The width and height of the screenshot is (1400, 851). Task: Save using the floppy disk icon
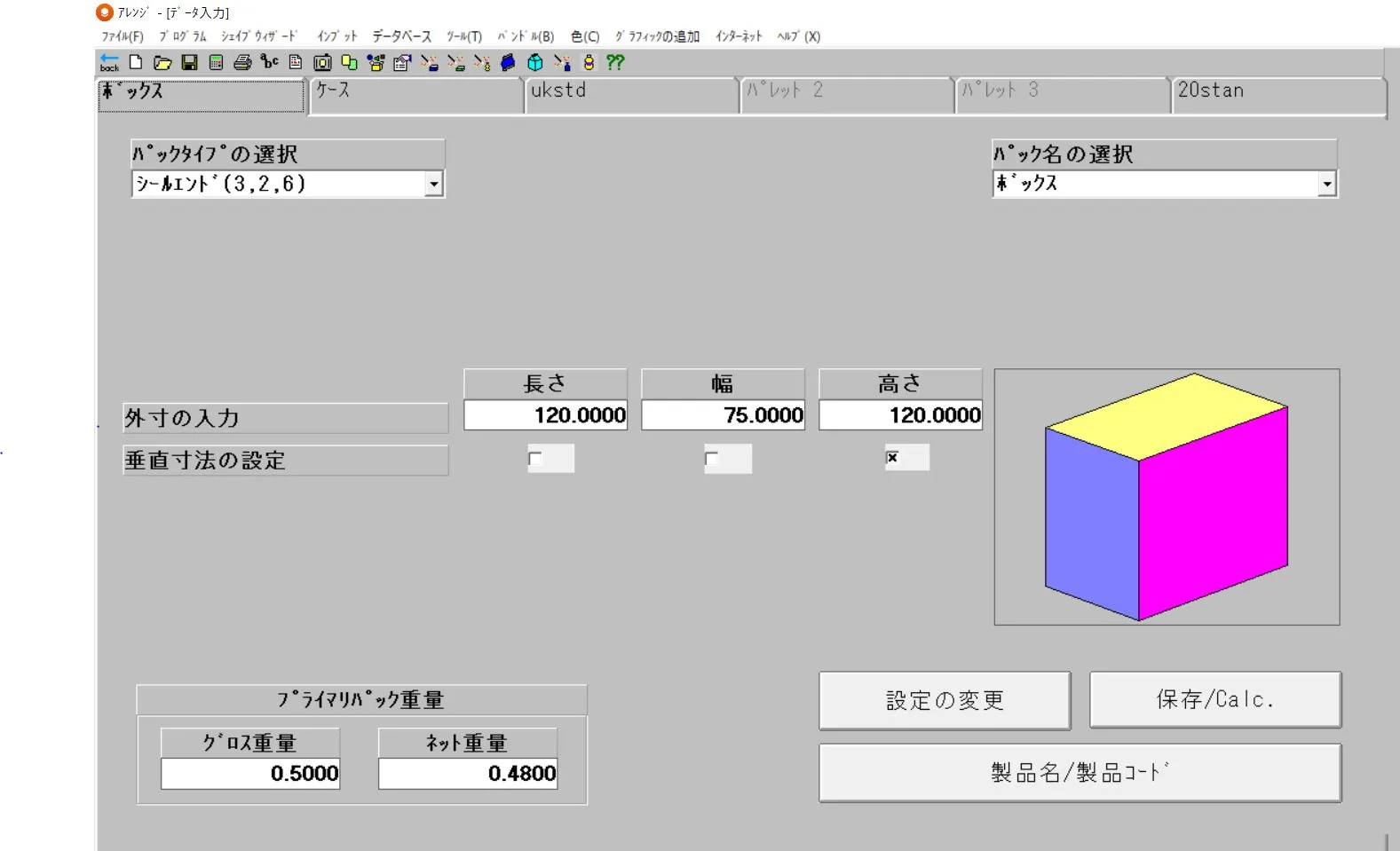pyautogui.click(x=189, y=62)
